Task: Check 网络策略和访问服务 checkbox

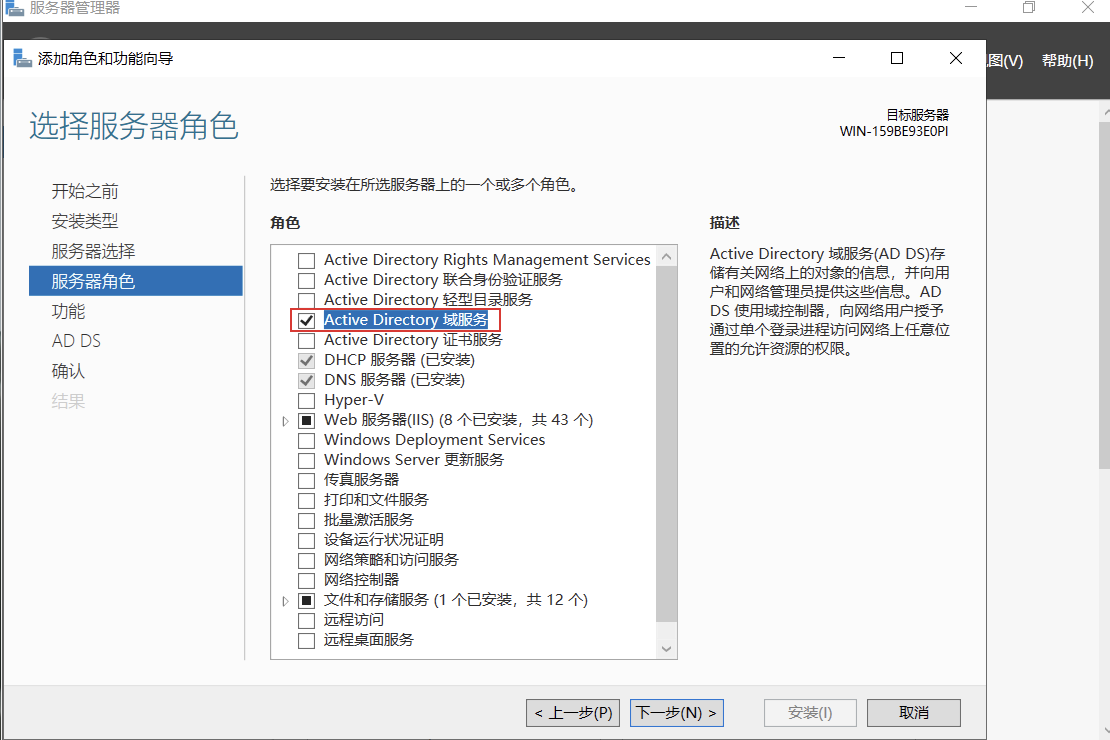Action: (307, 561)
